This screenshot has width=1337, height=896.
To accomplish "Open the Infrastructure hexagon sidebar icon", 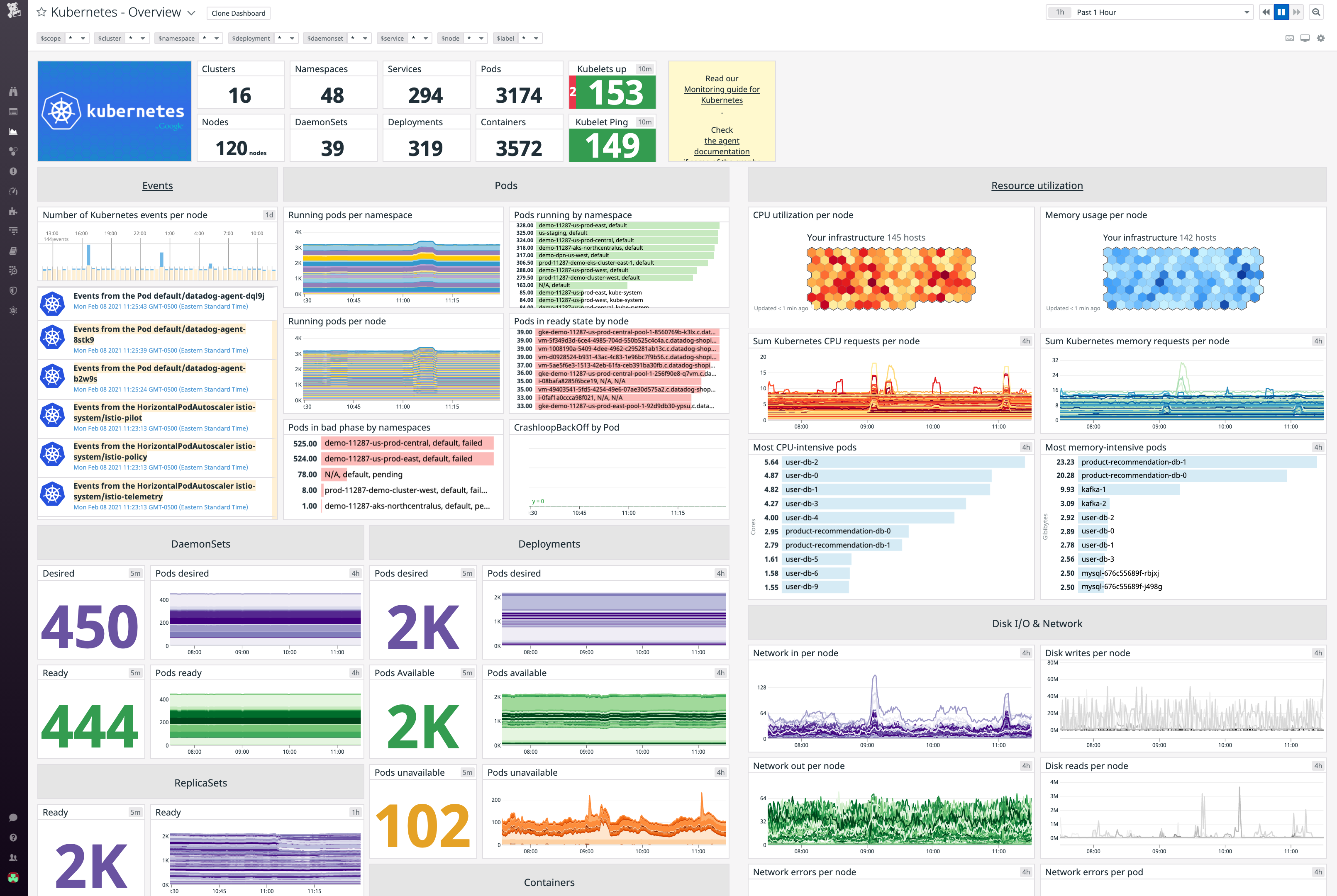I will (x=12, y=151).
